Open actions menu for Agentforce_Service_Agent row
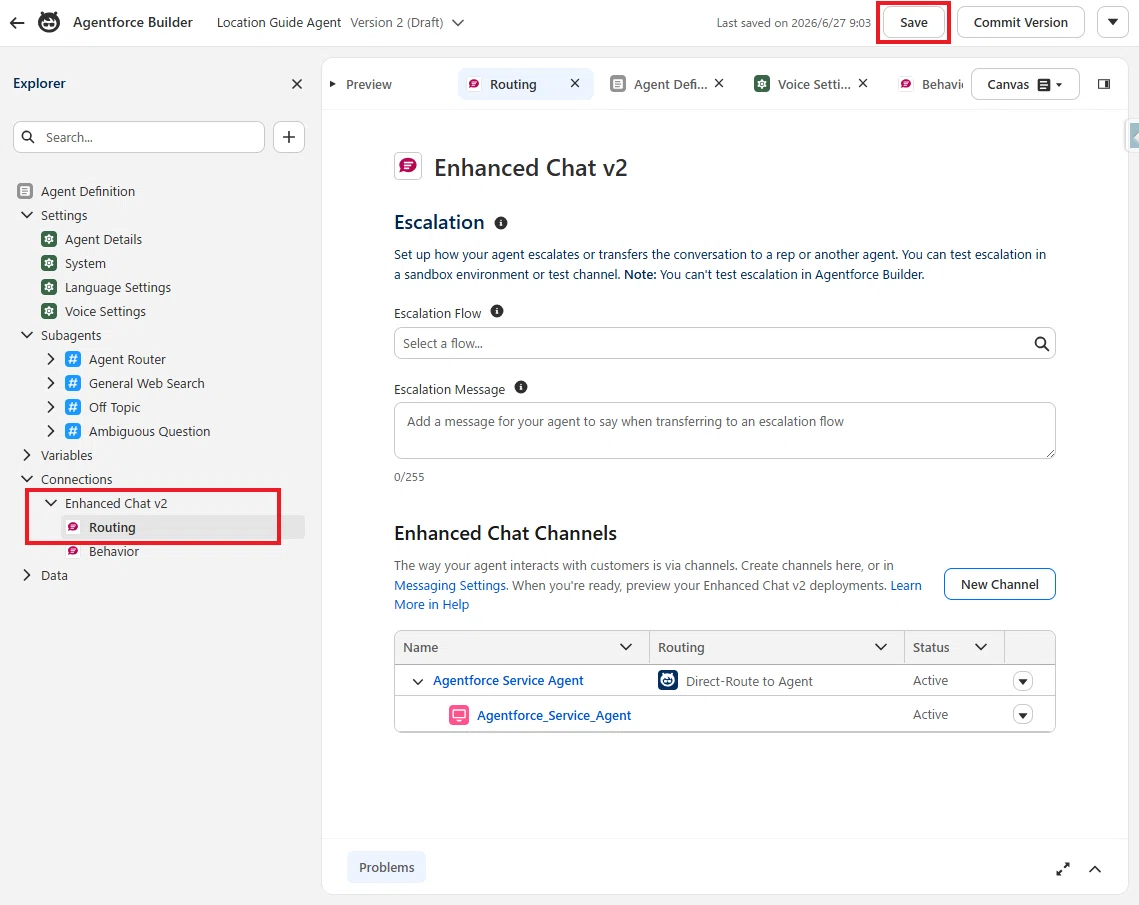 [x=1023, y=715]
